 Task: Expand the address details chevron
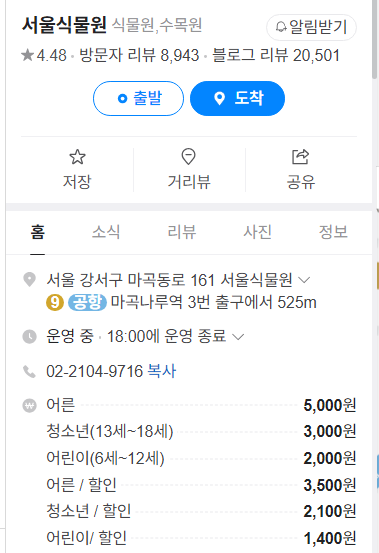(304, 280)
